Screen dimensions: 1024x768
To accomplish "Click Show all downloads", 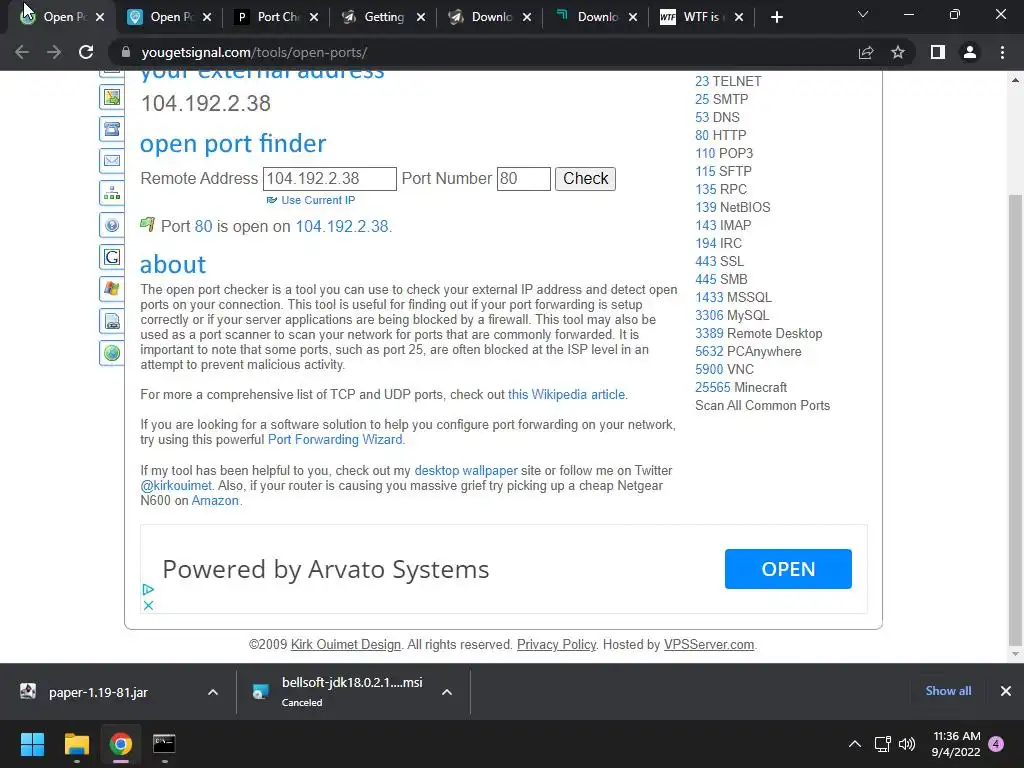I will (x=948, y=691).
